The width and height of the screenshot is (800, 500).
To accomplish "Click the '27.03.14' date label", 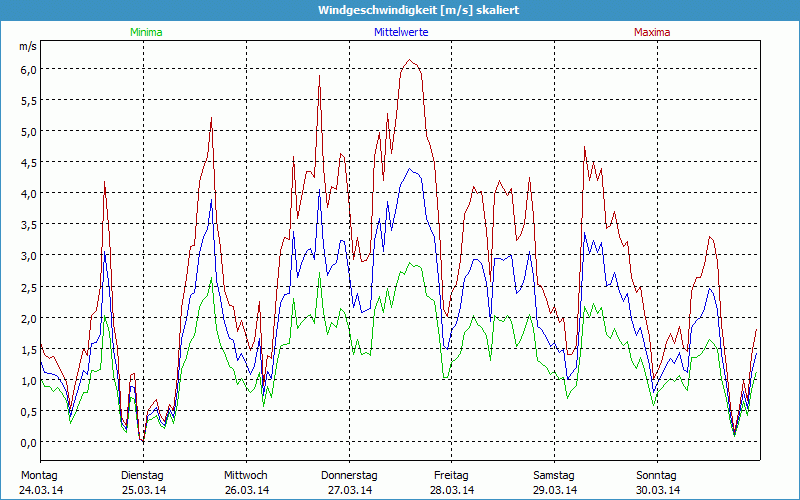I will (x=349, y=490).
